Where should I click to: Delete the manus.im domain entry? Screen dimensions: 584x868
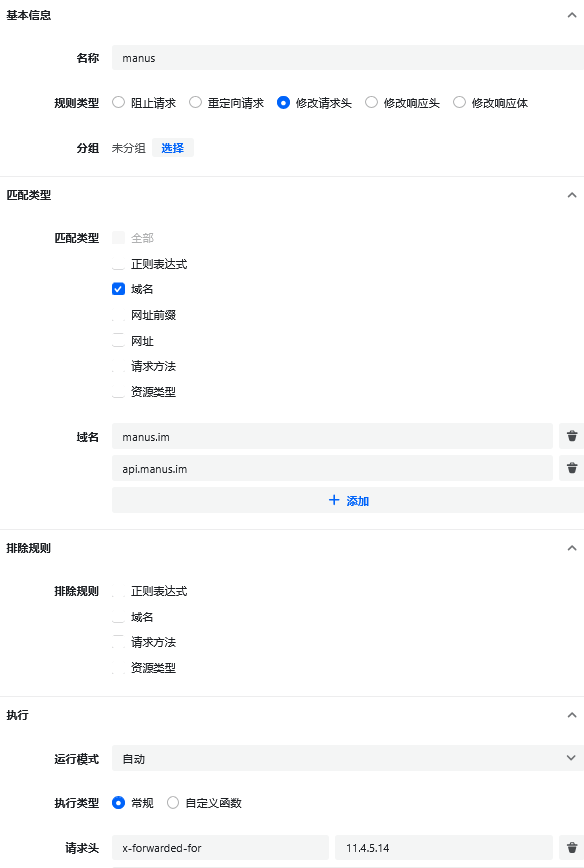[x=572, y=436]
